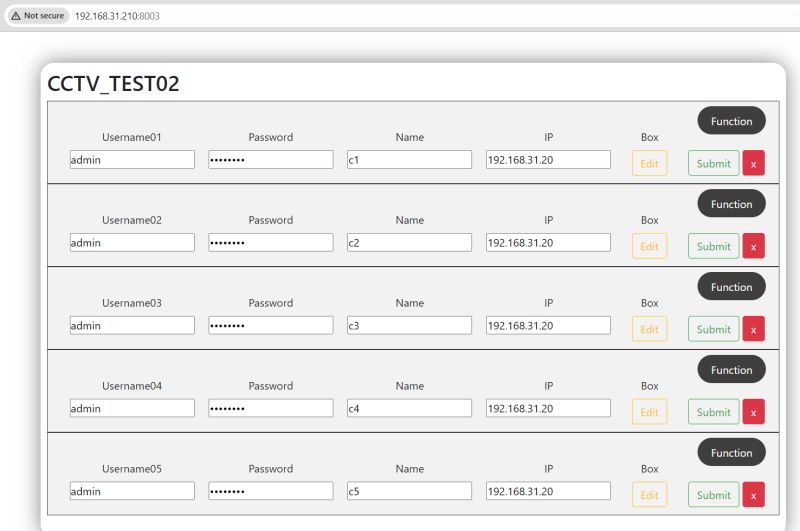Edit the box for camera c3
Image resolution: width=800 pixels, height=531 pixels.
[649, 329]
